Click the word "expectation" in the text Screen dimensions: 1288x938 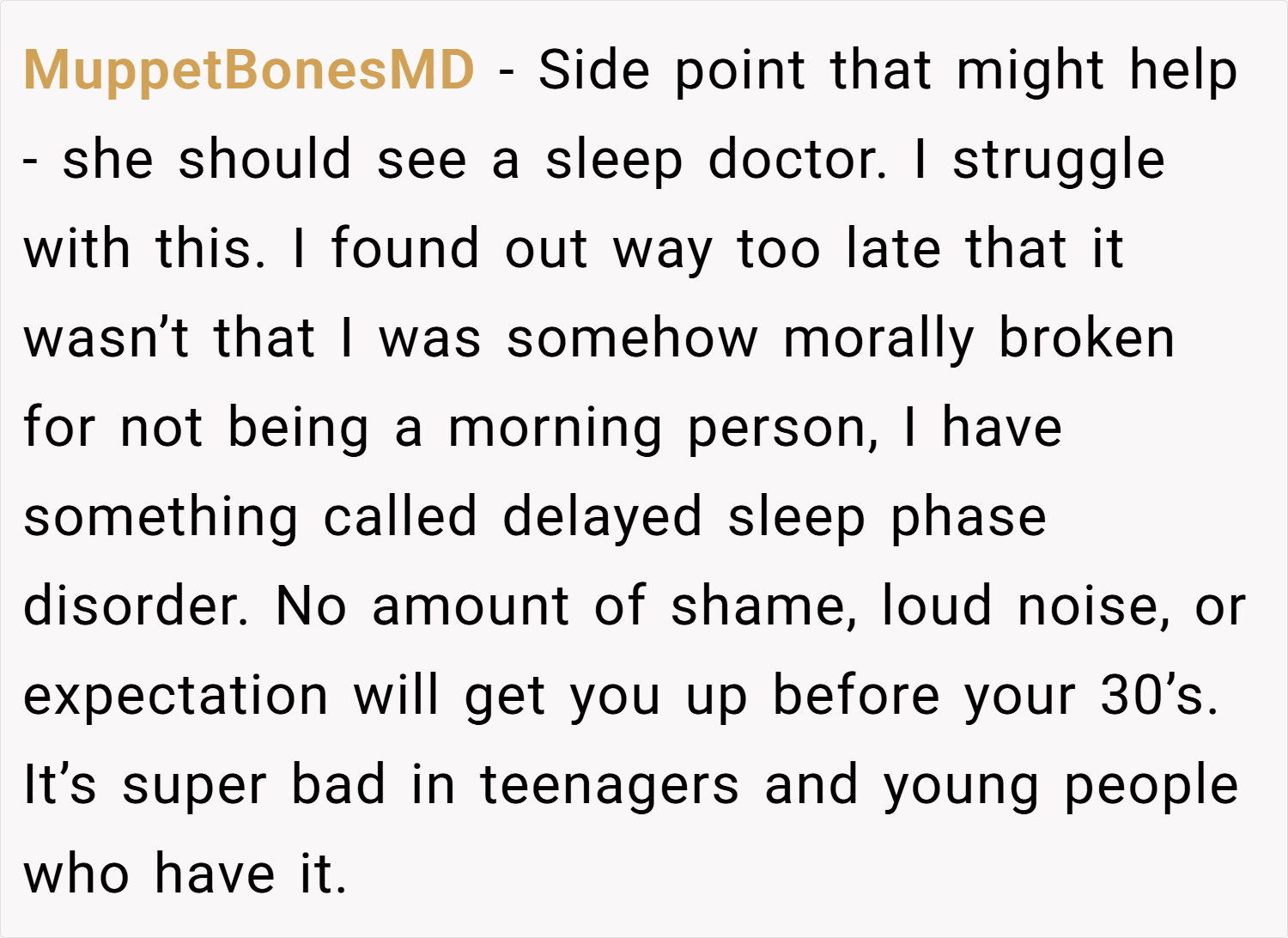click(x=175, y=697)
